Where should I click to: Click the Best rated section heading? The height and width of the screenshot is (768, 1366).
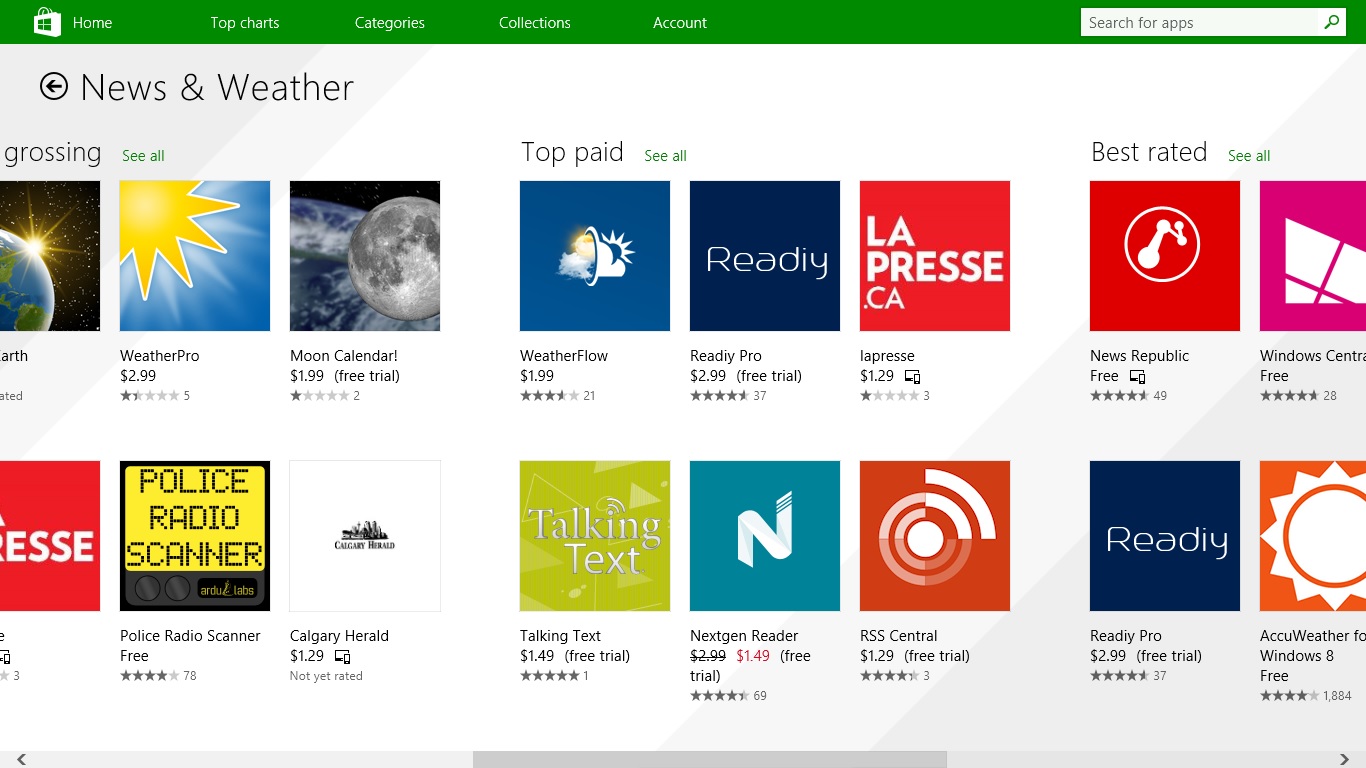coord(1149,152)
